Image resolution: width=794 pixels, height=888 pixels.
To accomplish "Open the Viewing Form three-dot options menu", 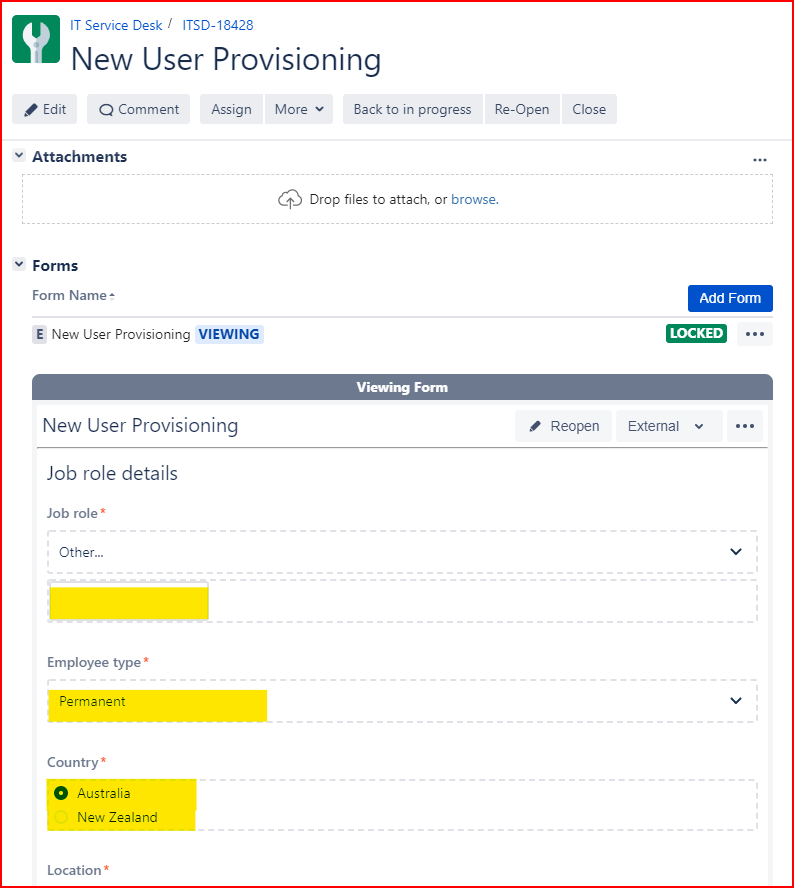I will coord(745,426).
